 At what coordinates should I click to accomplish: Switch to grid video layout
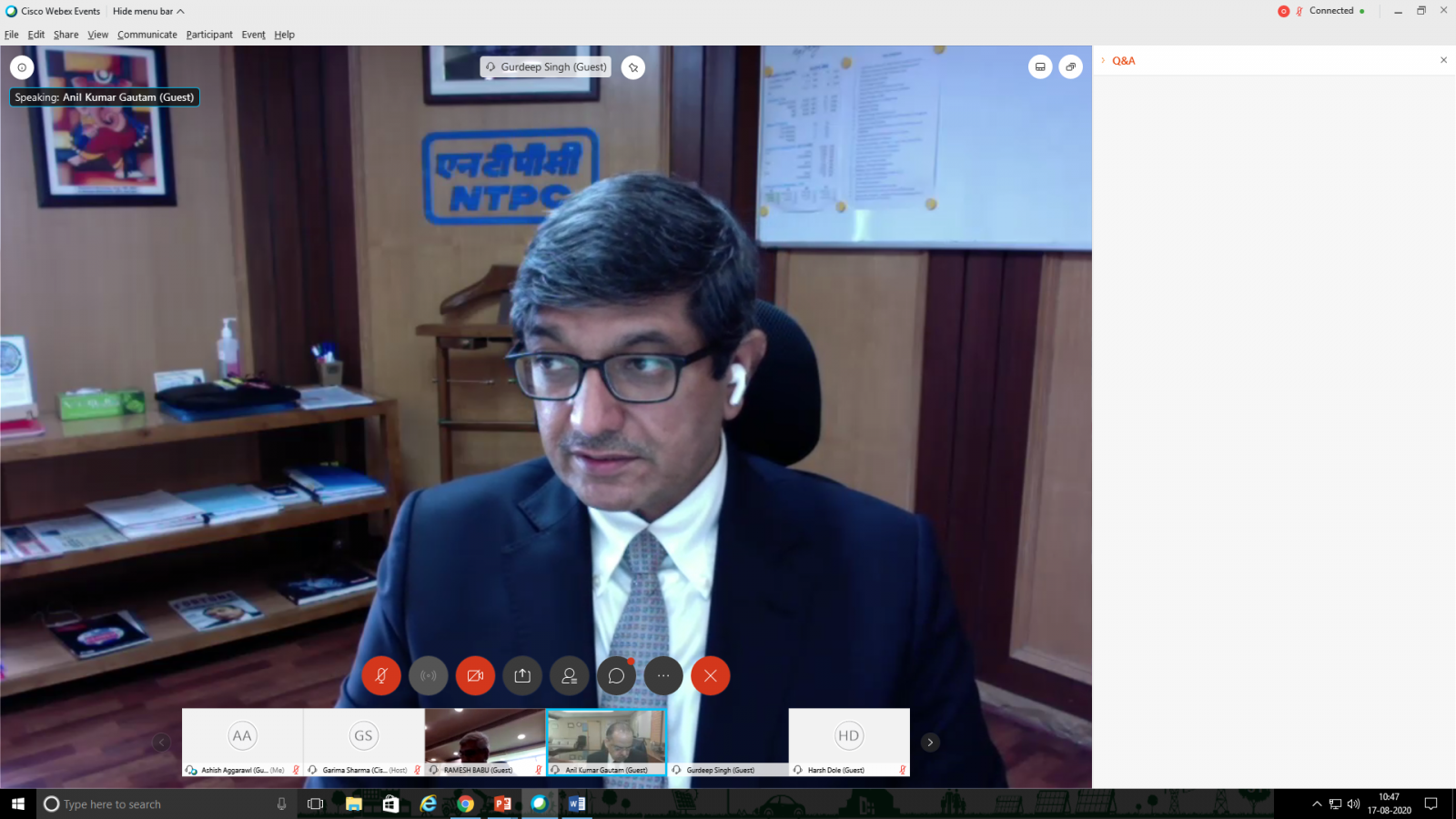(x=1040, y=66)
